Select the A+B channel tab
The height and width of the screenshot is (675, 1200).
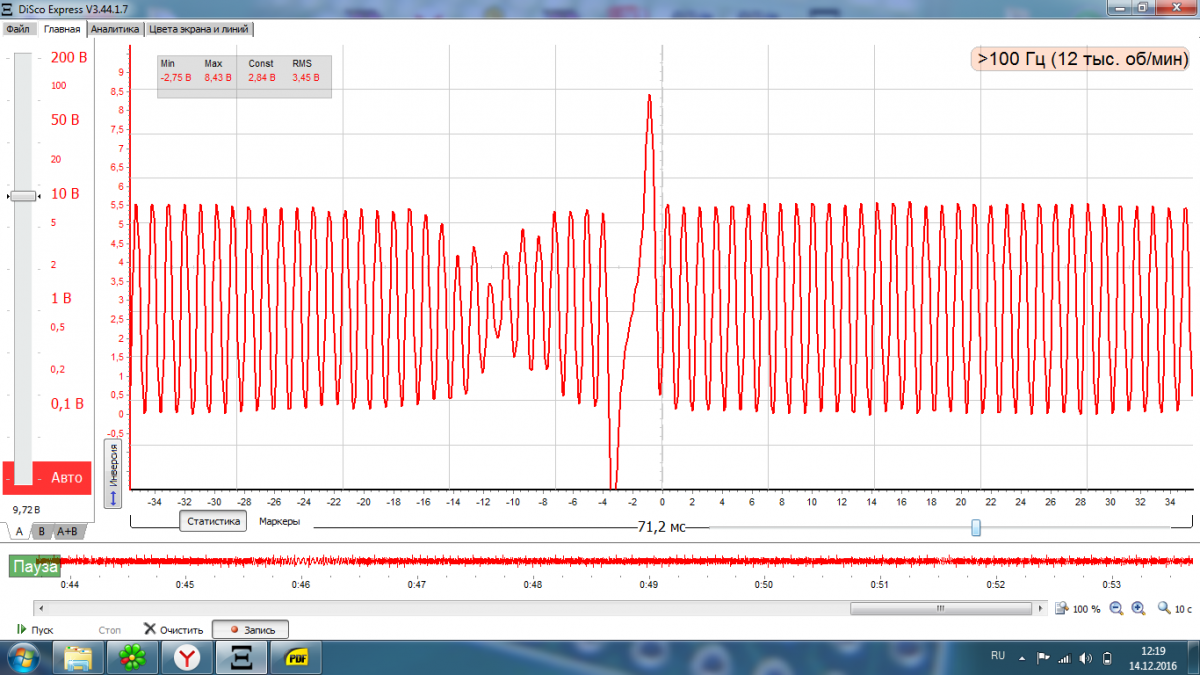(67, 532)
